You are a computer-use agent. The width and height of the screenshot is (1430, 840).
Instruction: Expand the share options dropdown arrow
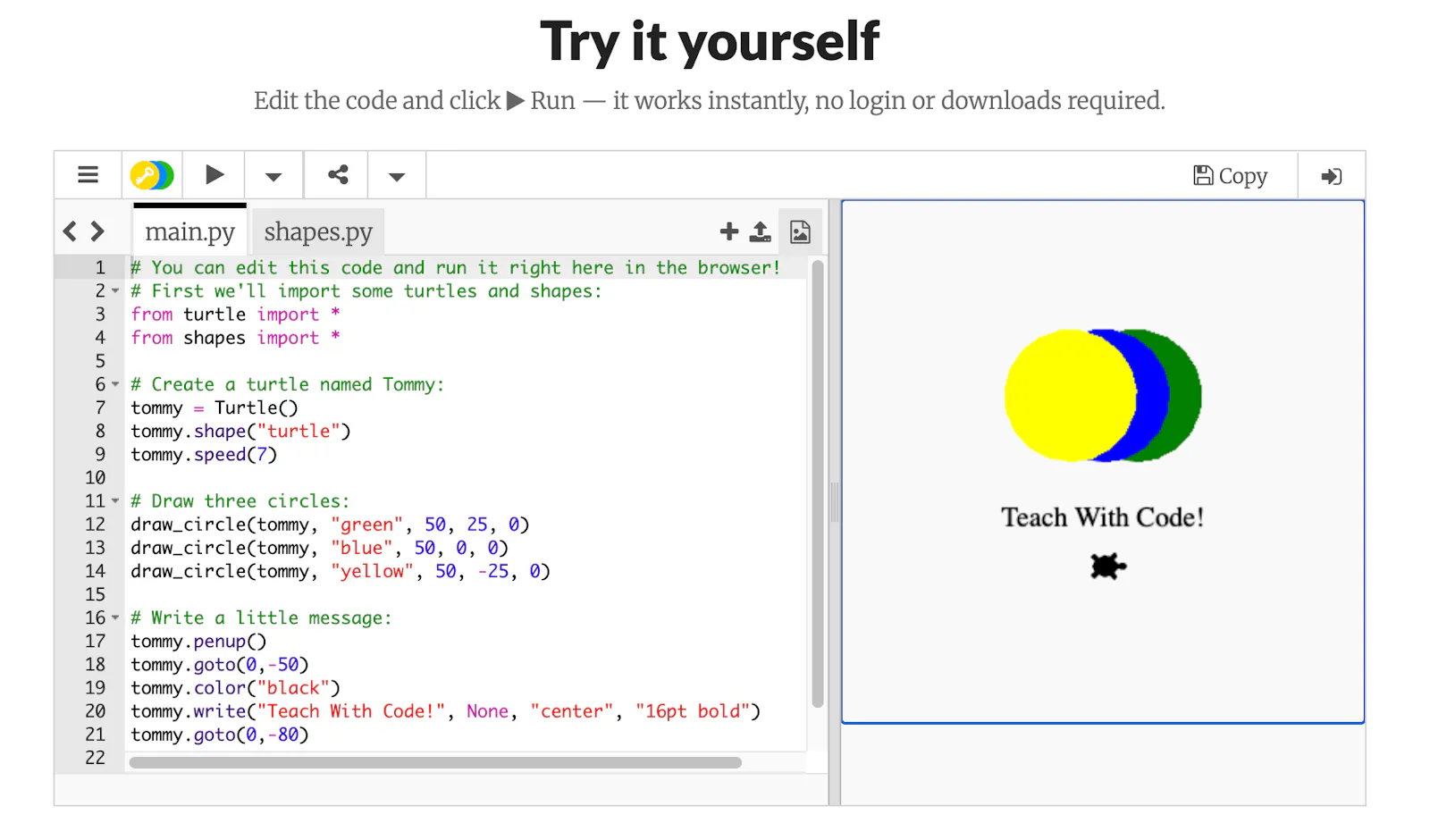click(x=397, y=177)
